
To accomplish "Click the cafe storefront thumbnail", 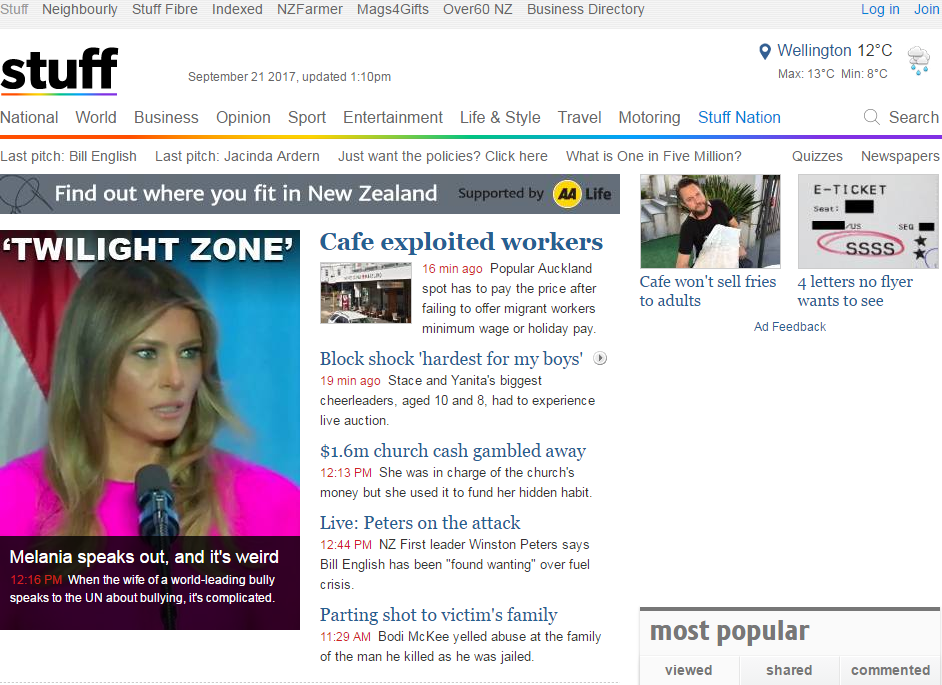I will point(366,293).
